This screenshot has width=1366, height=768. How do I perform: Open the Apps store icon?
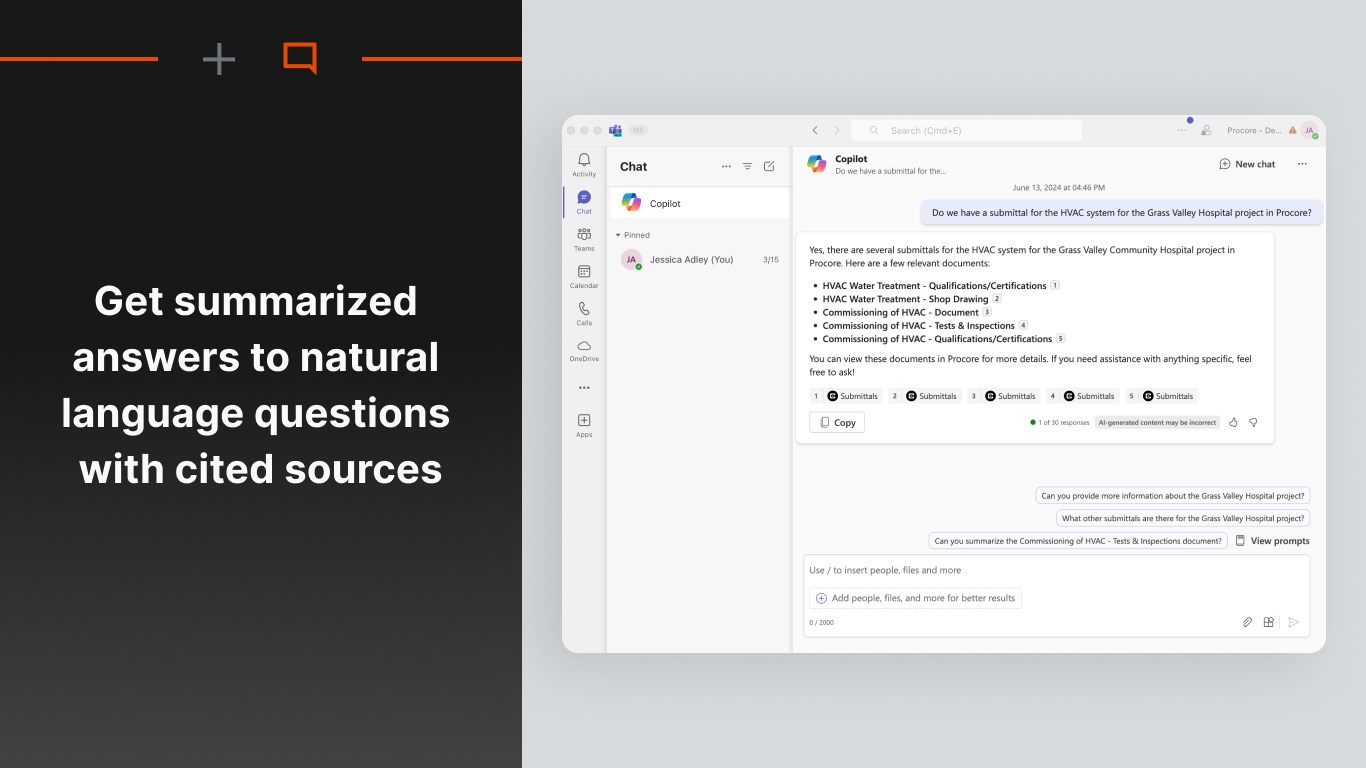tap(584, 425)
